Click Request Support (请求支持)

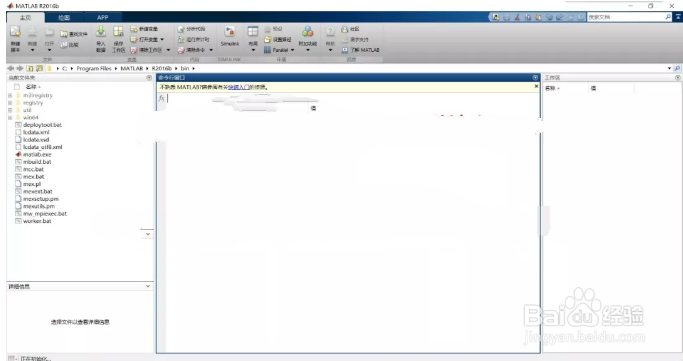(x=355, y=39)
